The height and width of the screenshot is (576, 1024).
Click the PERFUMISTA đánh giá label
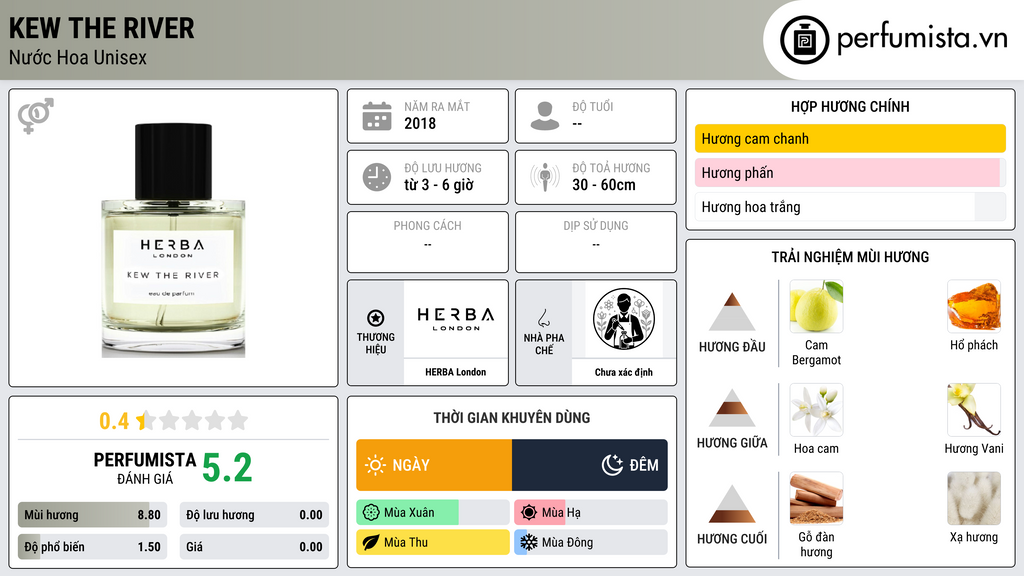pos(145,468)
